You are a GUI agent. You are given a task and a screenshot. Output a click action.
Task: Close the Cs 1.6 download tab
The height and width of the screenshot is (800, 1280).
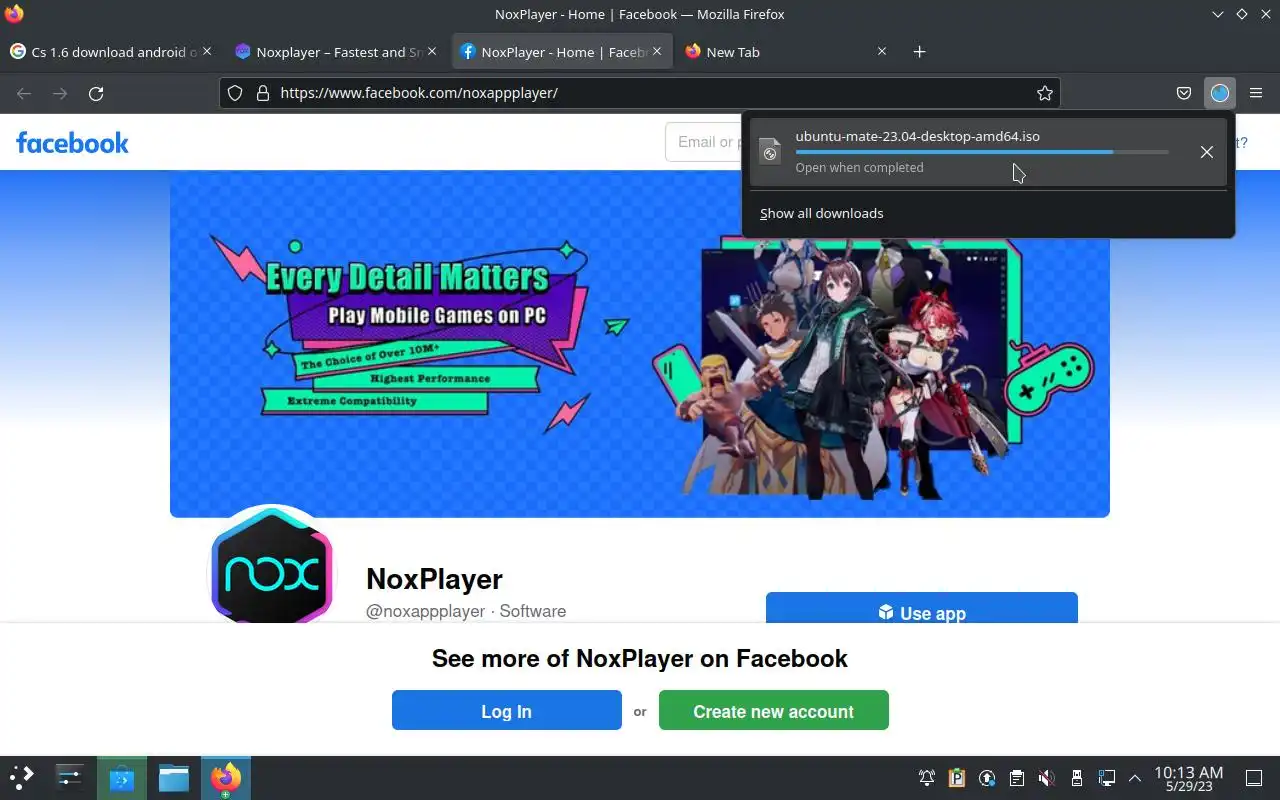(x=207, y=51)
